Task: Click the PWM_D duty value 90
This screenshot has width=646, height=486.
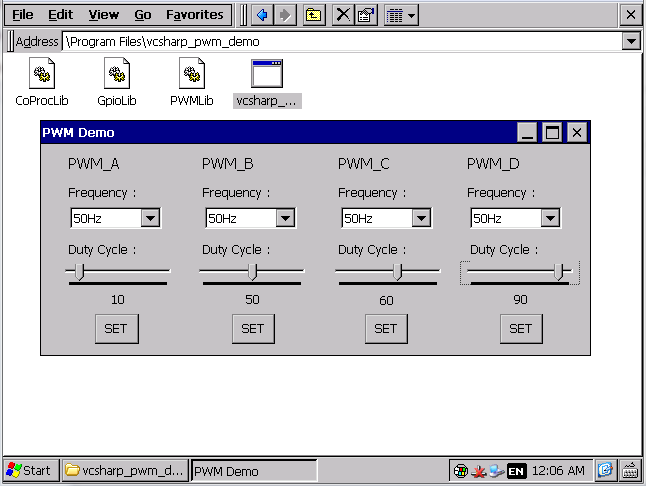Action: click(520, 299)
